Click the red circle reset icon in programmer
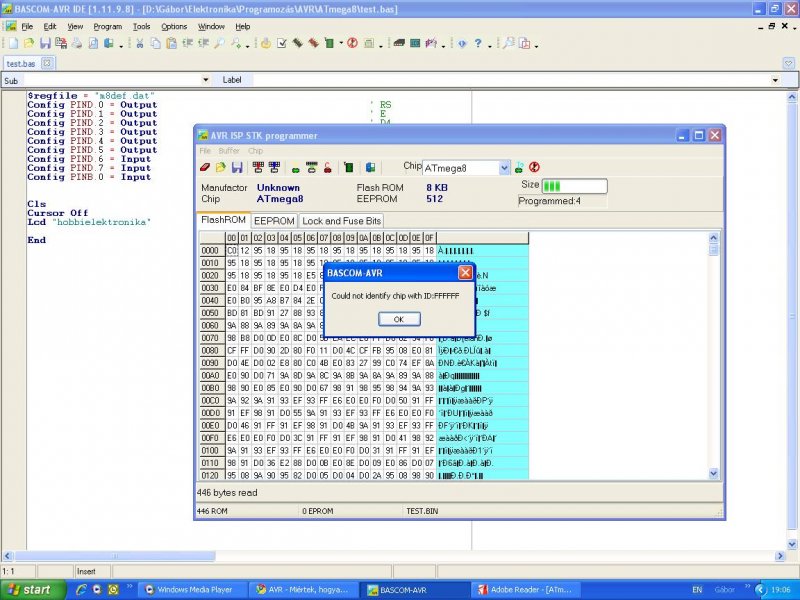The width and height of the screenshot is (800, 600). click(534, 167)
